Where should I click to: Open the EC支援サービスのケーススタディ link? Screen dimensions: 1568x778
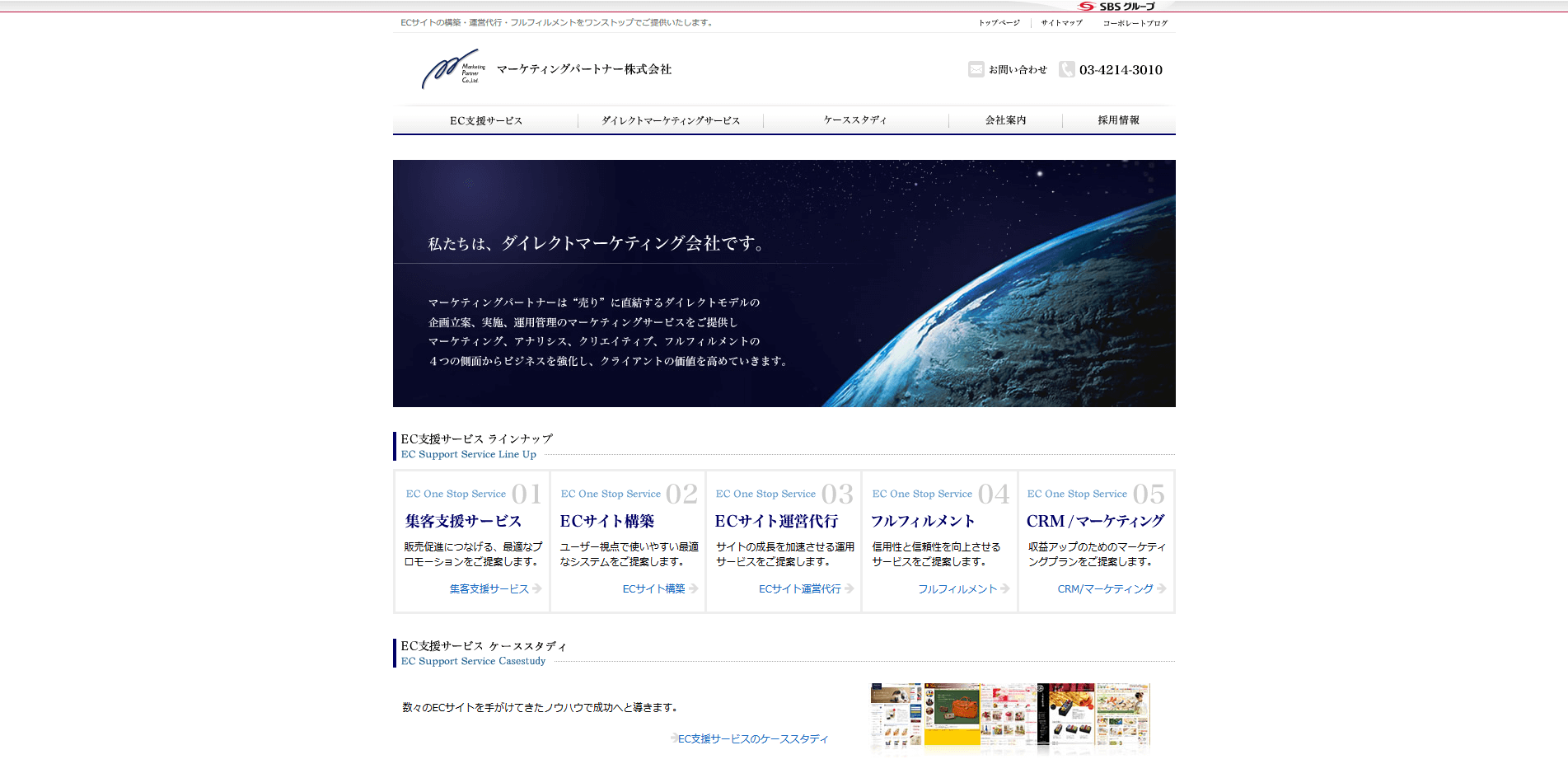(753, 738)
